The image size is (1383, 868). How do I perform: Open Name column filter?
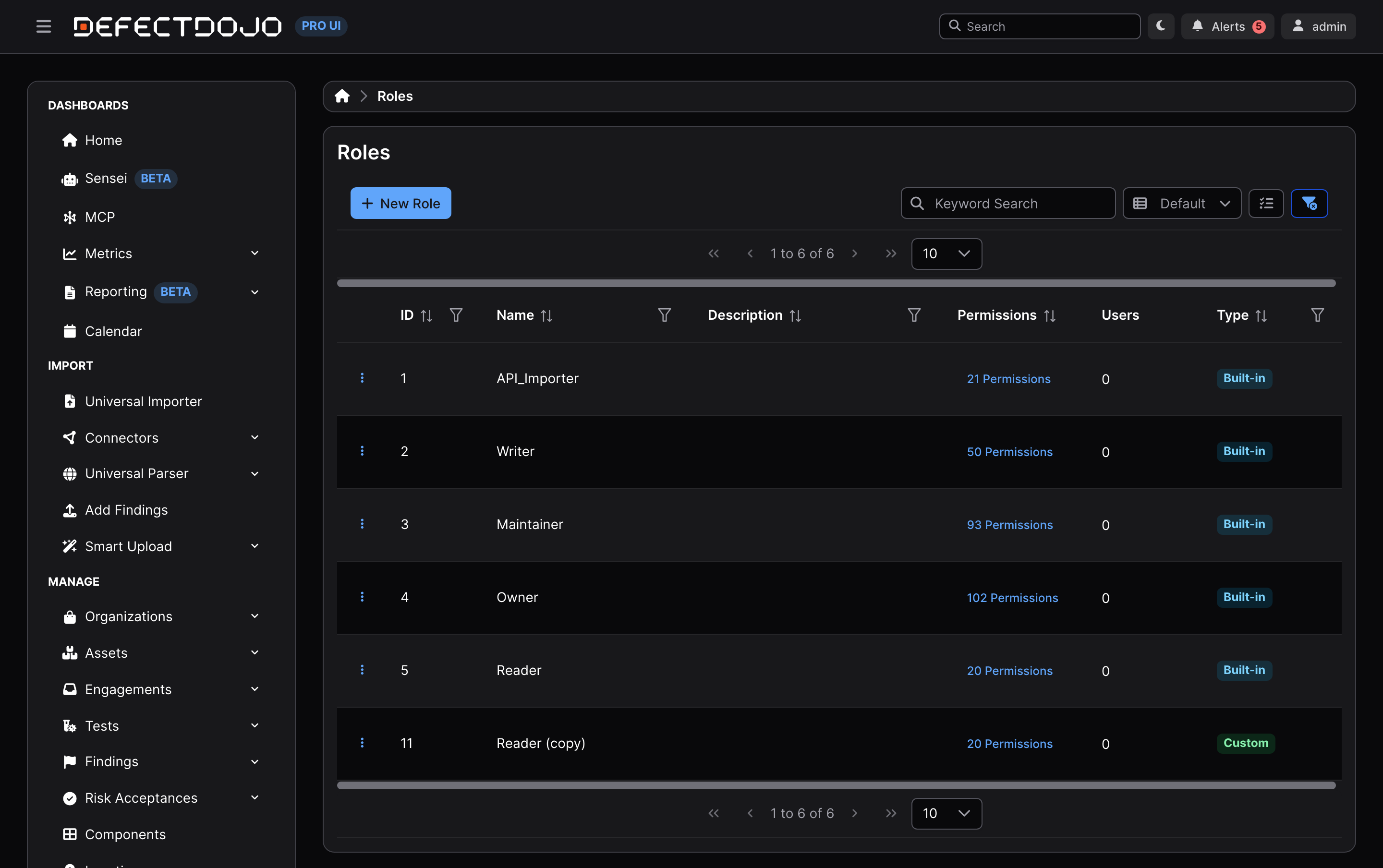pos(664,315)
